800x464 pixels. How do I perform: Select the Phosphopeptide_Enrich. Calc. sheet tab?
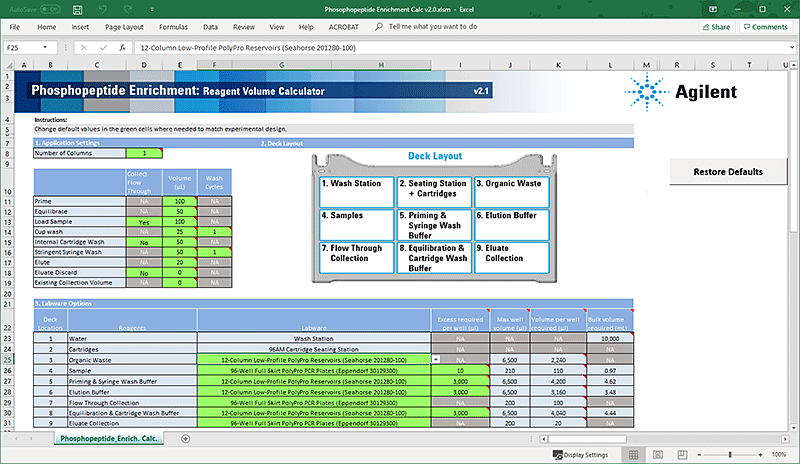[107, 439]
